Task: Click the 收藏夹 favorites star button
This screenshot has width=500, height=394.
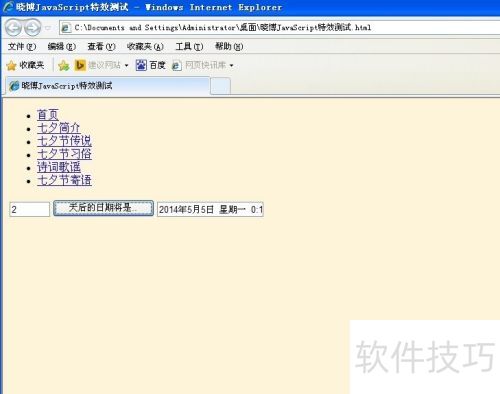Action: [25, 65]
